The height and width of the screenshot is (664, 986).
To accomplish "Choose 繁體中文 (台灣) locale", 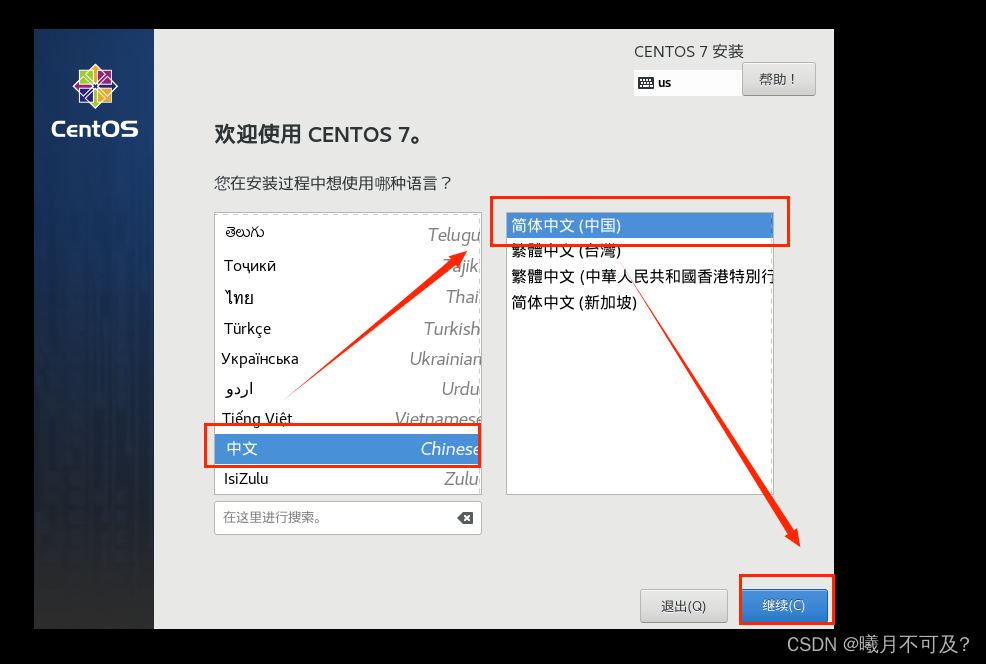I will pyautogui.click(x=640, y=251).
